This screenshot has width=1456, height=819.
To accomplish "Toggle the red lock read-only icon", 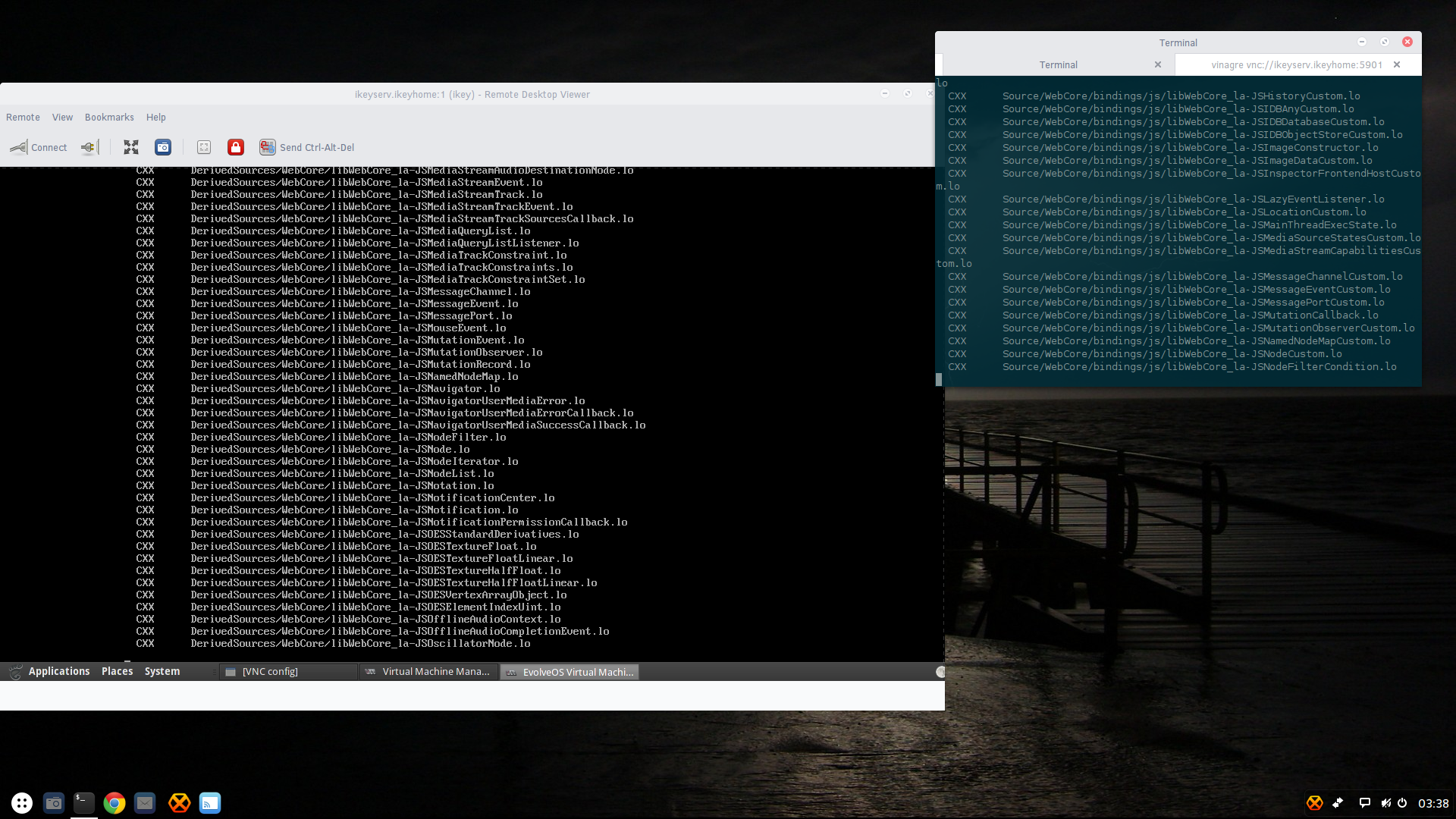I will pos(236,147).
